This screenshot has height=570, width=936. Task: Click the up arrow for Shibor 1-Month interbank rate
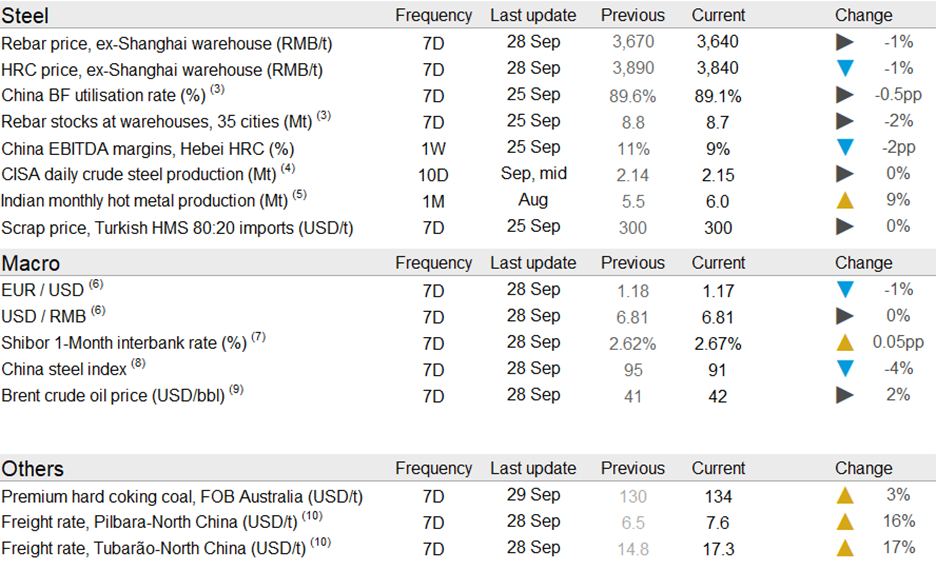pyautogui.click(x=845, y=343)
